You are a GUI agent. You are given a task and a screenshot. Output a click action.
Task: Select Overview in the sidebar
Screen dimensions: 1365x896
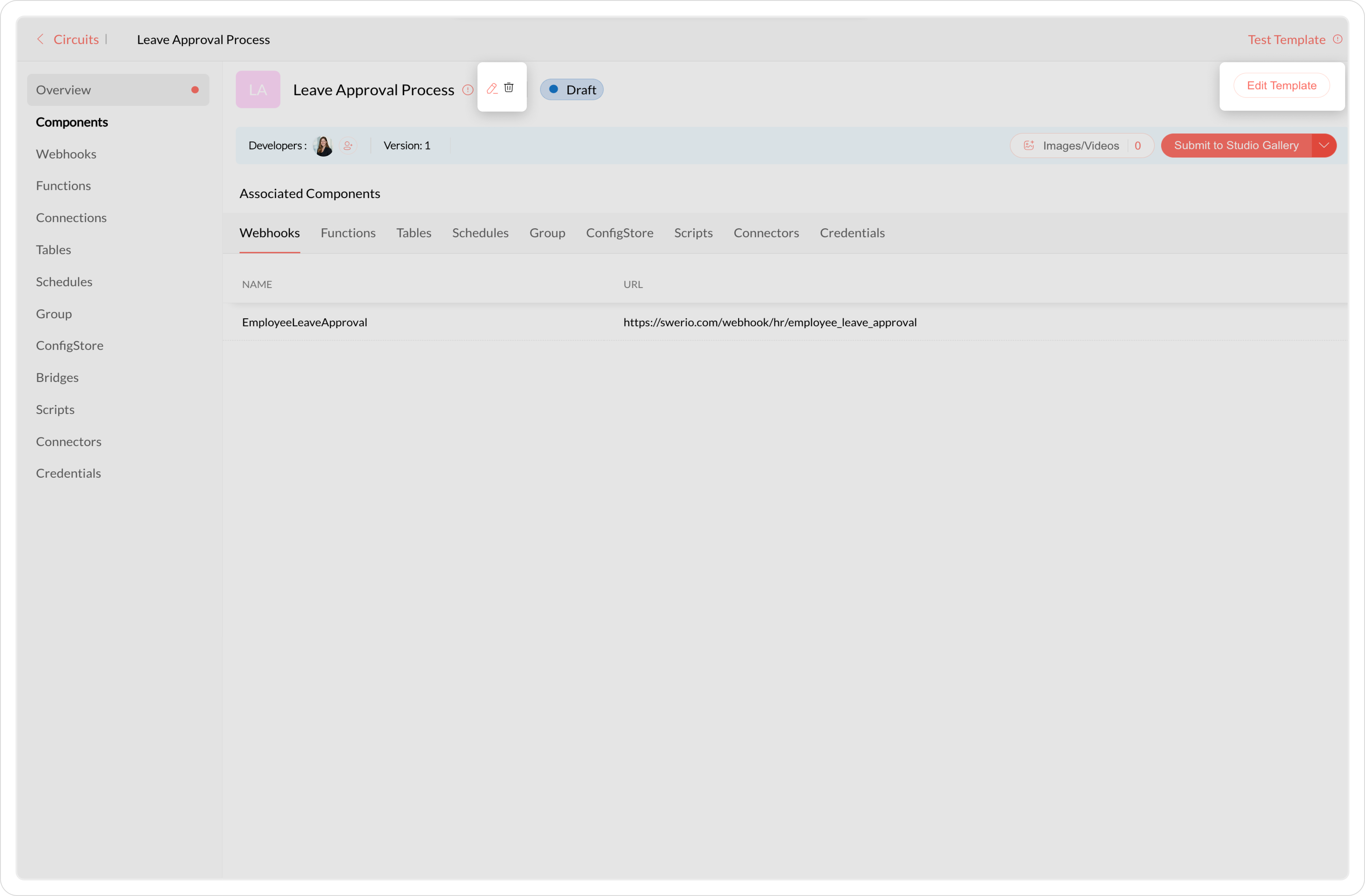click(118, 90)
